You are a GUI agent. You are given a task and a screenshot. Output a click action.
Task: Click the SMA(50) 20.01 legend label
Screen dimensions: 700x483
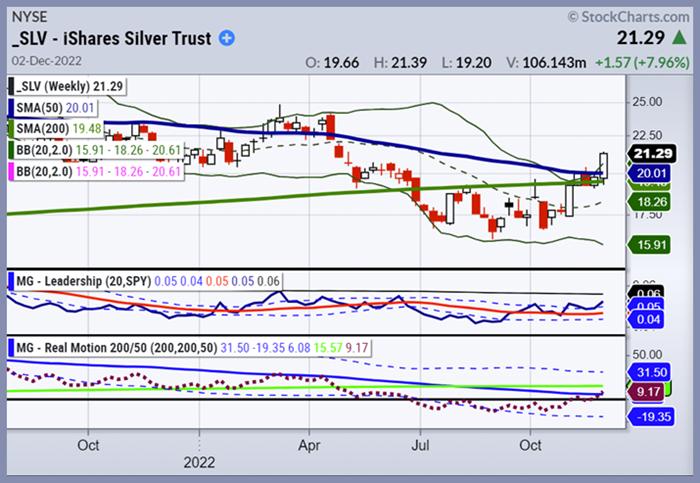pos(55,108)
